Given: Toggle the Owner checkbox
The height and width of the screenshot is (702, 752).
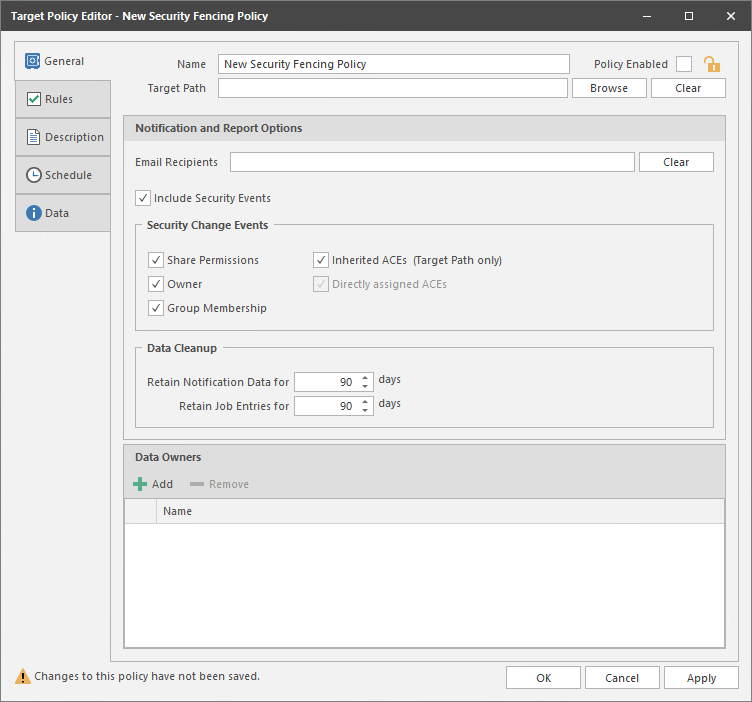Looking at the screenshot, I should [x=156, y=284].
